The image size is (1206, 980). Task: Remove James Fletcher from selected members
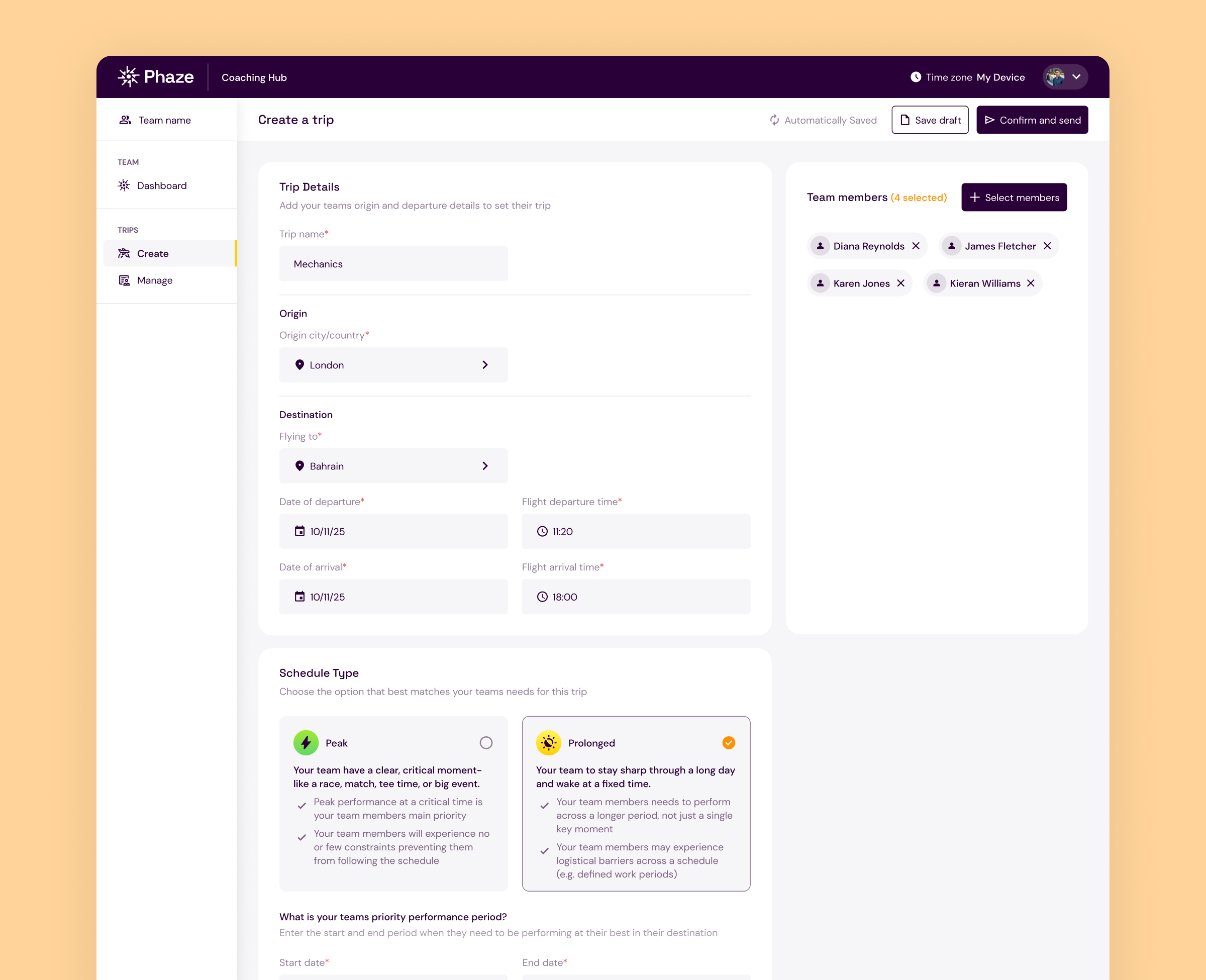[1047, 246]
